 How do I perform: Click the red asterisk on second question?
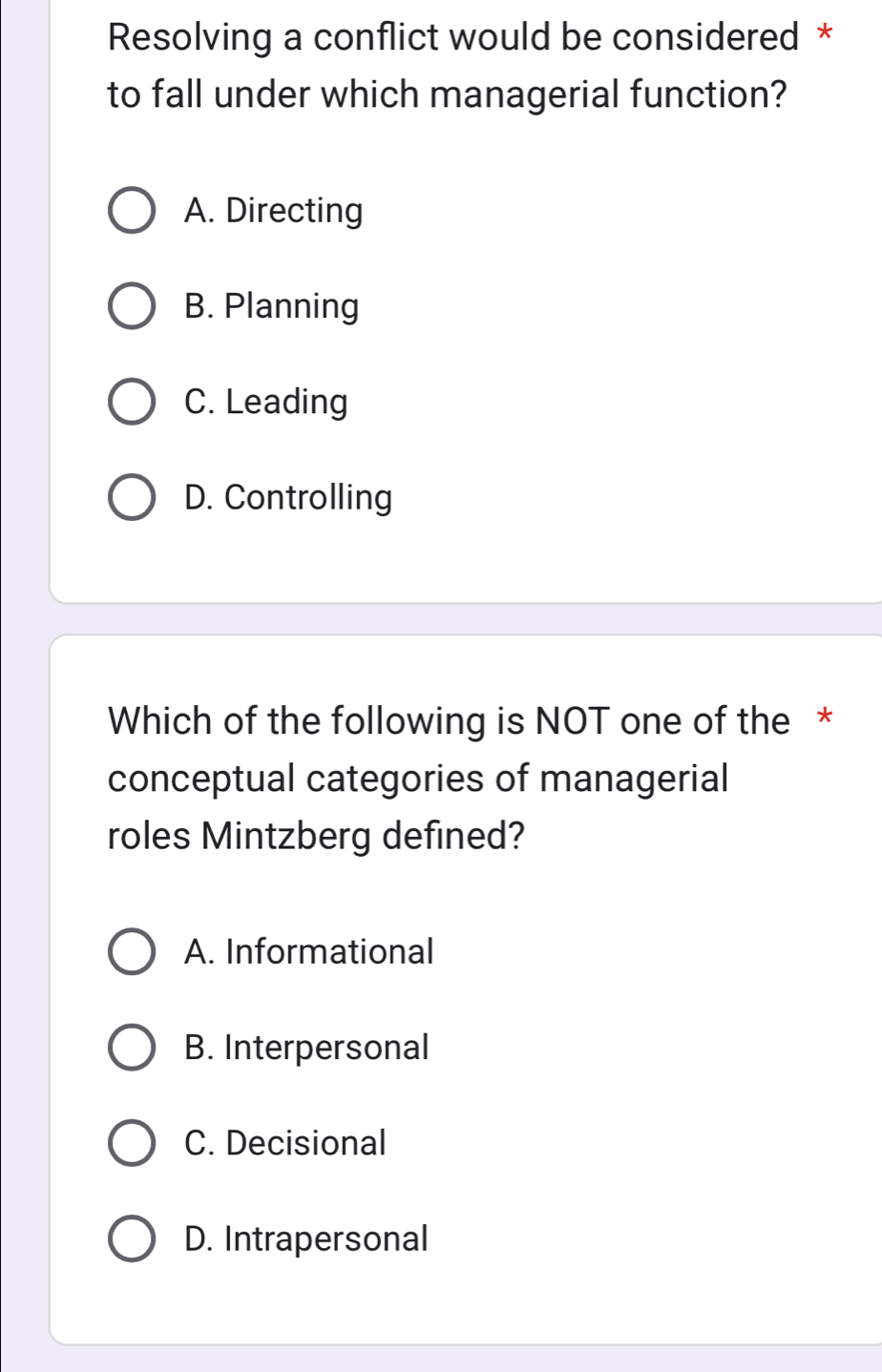tap(827, 716)
